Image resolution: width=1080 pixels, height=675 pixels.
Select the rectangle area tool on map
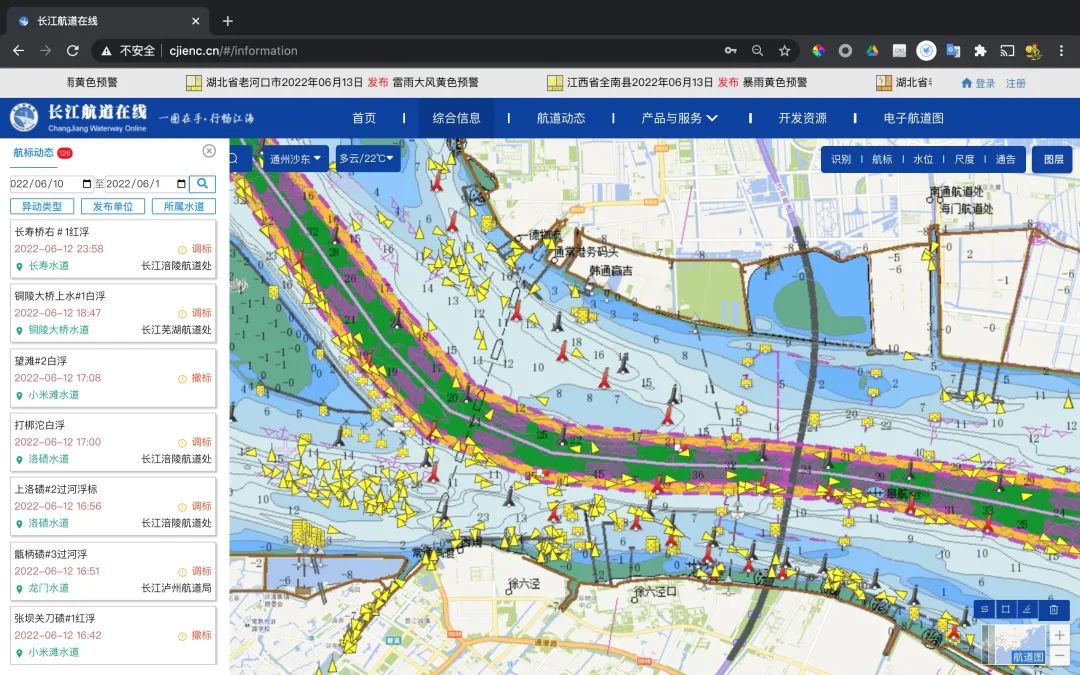1005,610
